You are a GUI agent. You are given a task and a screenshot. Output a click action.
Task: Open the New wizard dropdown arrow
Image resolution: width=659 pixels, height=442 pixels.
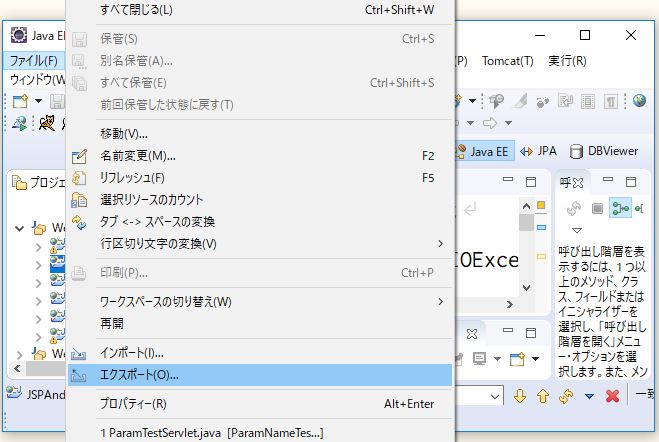click(x=38, y=101)
